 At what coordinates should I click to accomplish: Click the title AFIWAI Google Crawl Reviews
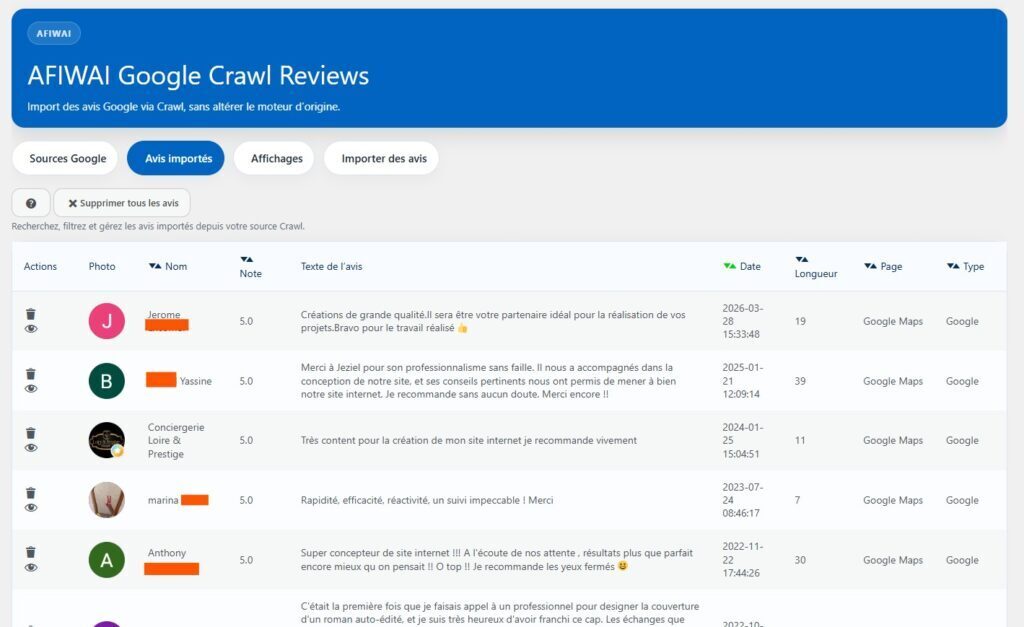[198, 76]
